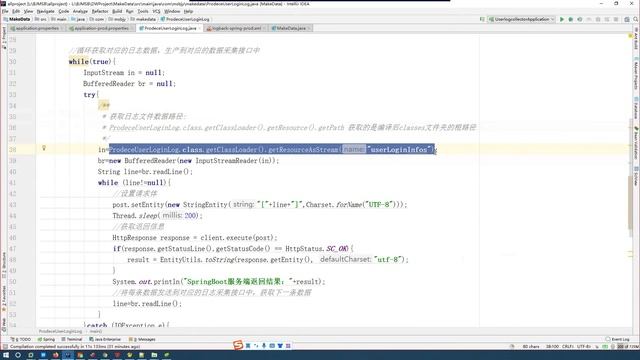Close the ProdeceUserLoginLog.java tab

(x=200, y=28)
